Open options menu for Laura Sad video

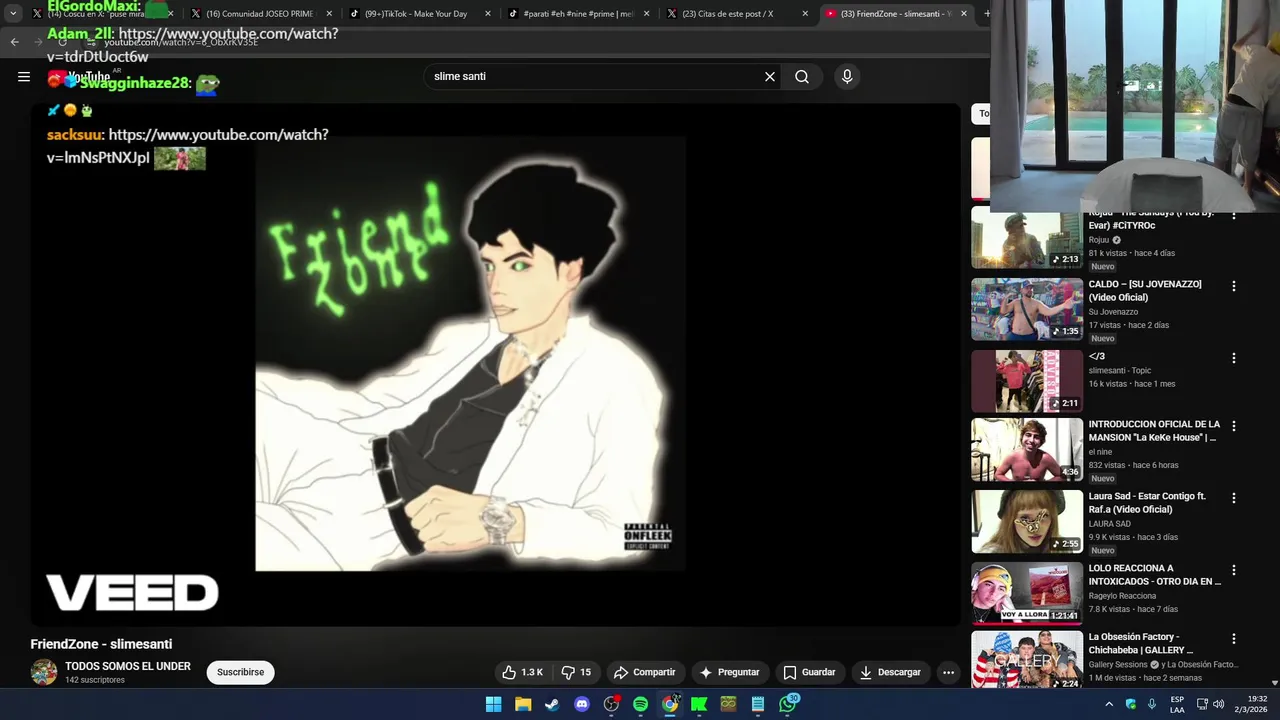pos(1233,498)
